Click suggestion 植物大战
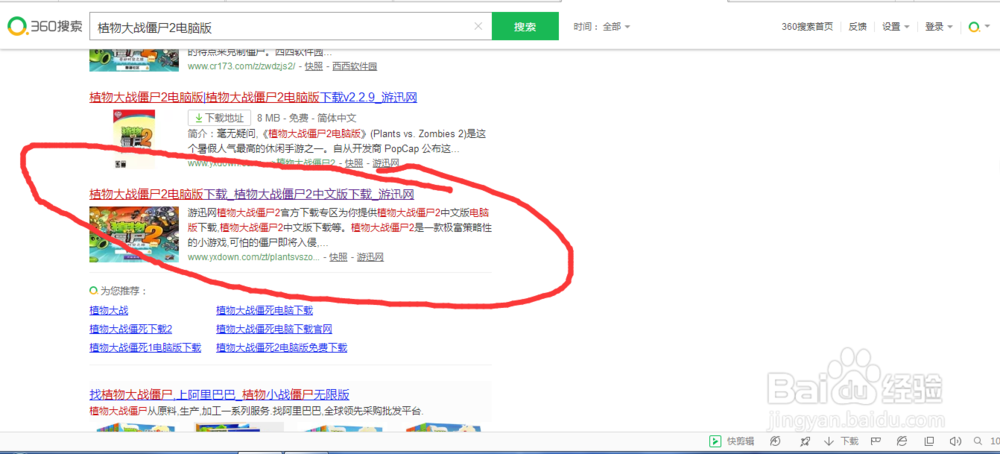1000x454 pixels. (108, 311)
